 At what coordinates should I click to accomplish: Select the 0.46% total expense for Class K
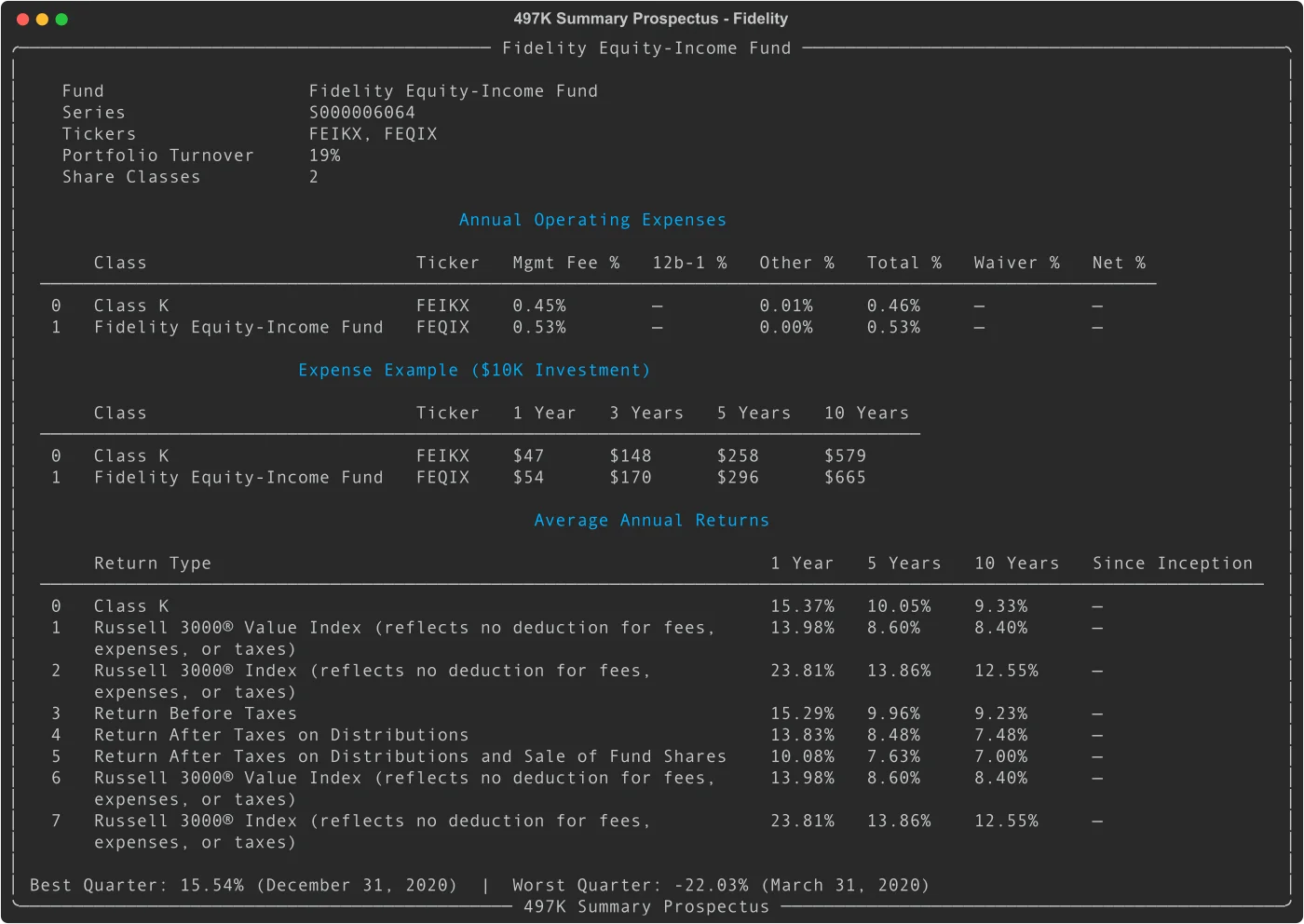coord(893,306)
